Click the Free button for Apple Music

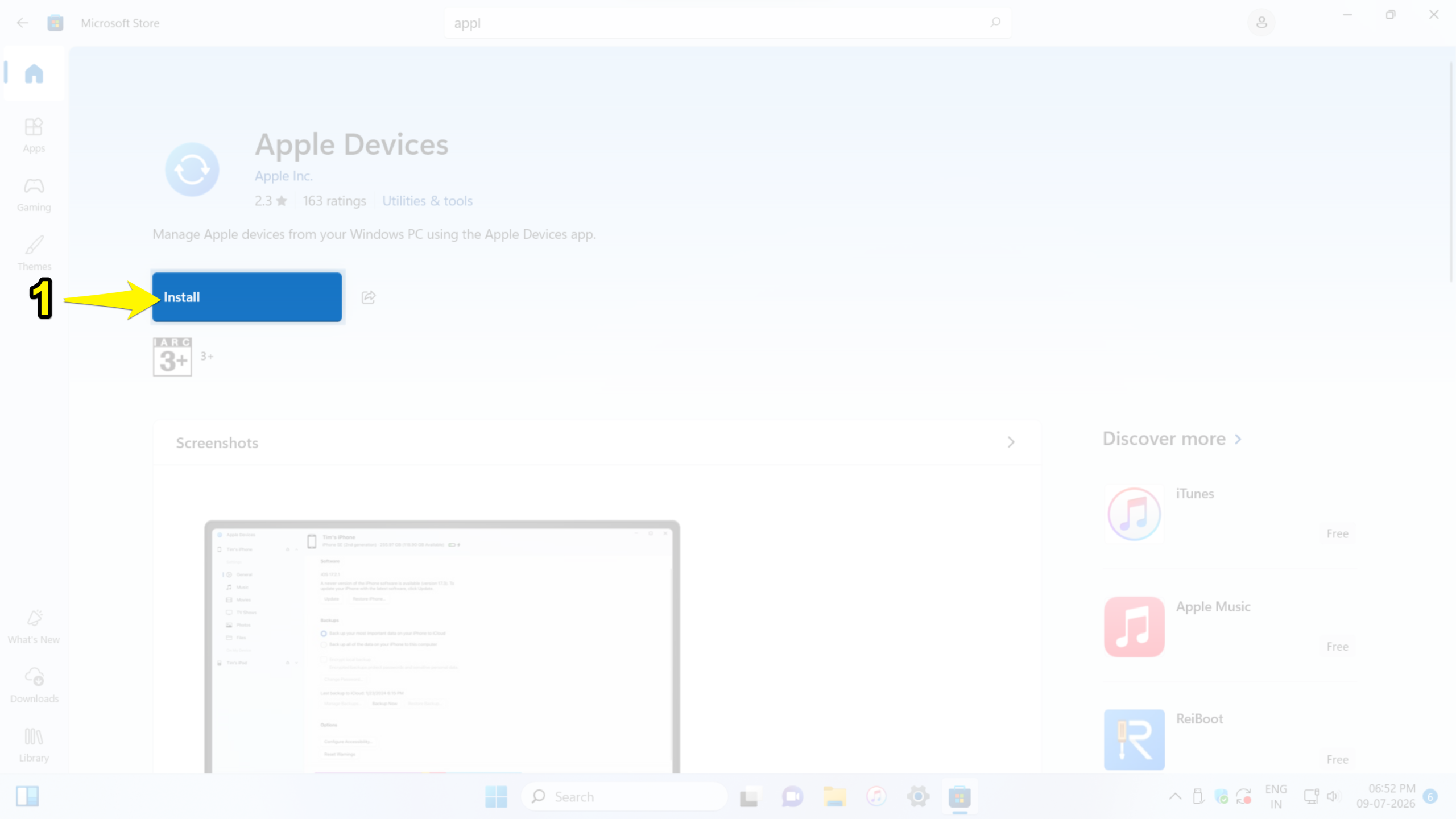click(x=1337, y=646)
